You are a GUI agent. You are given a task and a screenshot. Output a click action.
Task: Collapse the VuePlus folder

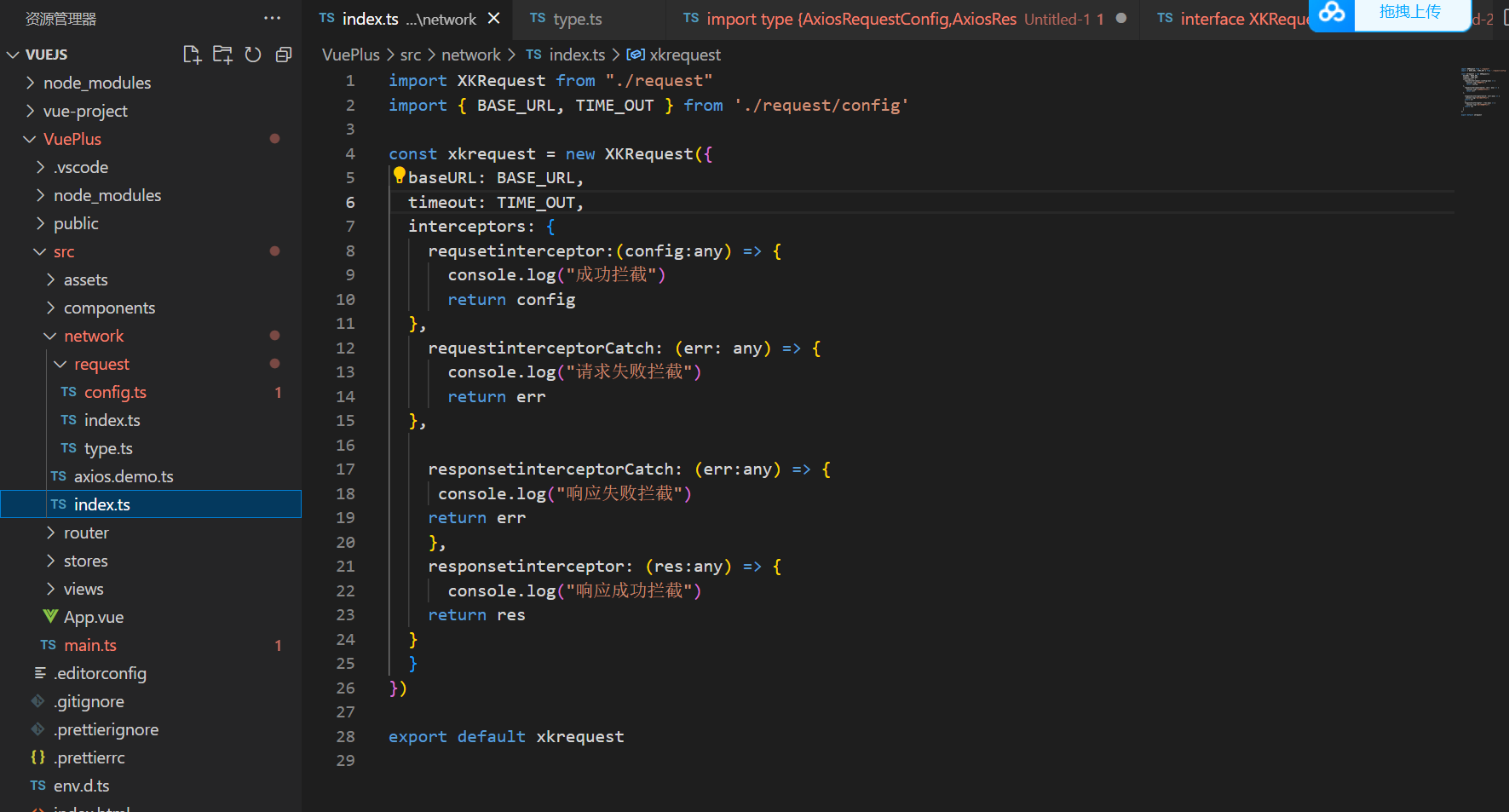coord(72,139)
